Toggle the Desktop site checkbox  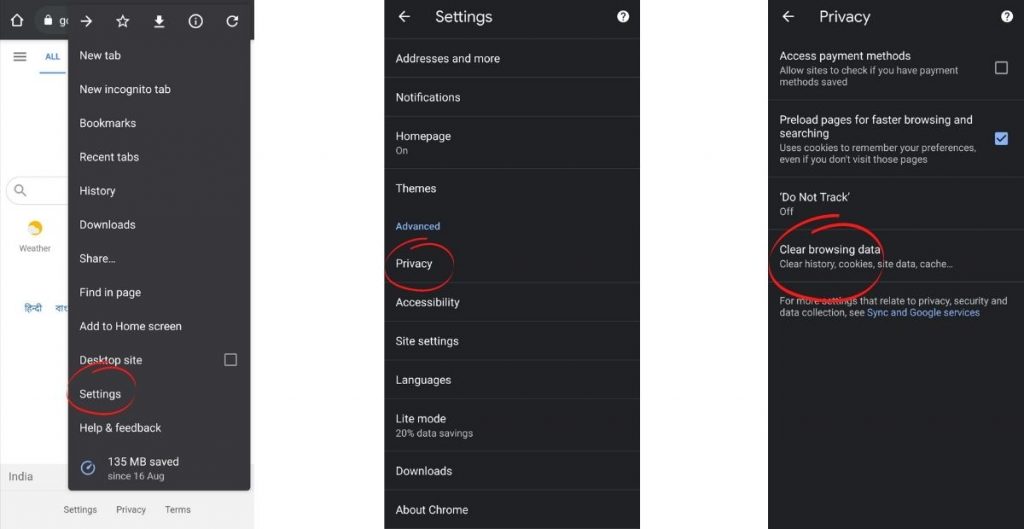230,360
